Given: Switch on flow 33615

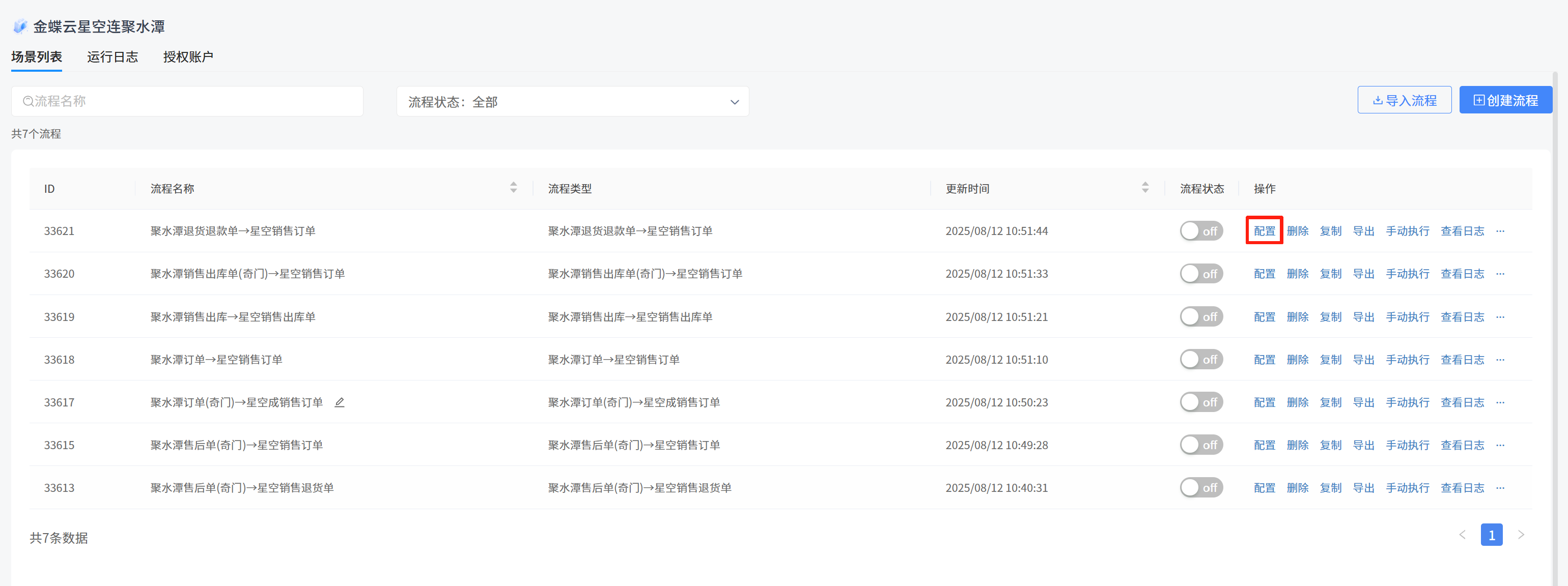Looking at the screenshot, I should [x=1201, y=446].
